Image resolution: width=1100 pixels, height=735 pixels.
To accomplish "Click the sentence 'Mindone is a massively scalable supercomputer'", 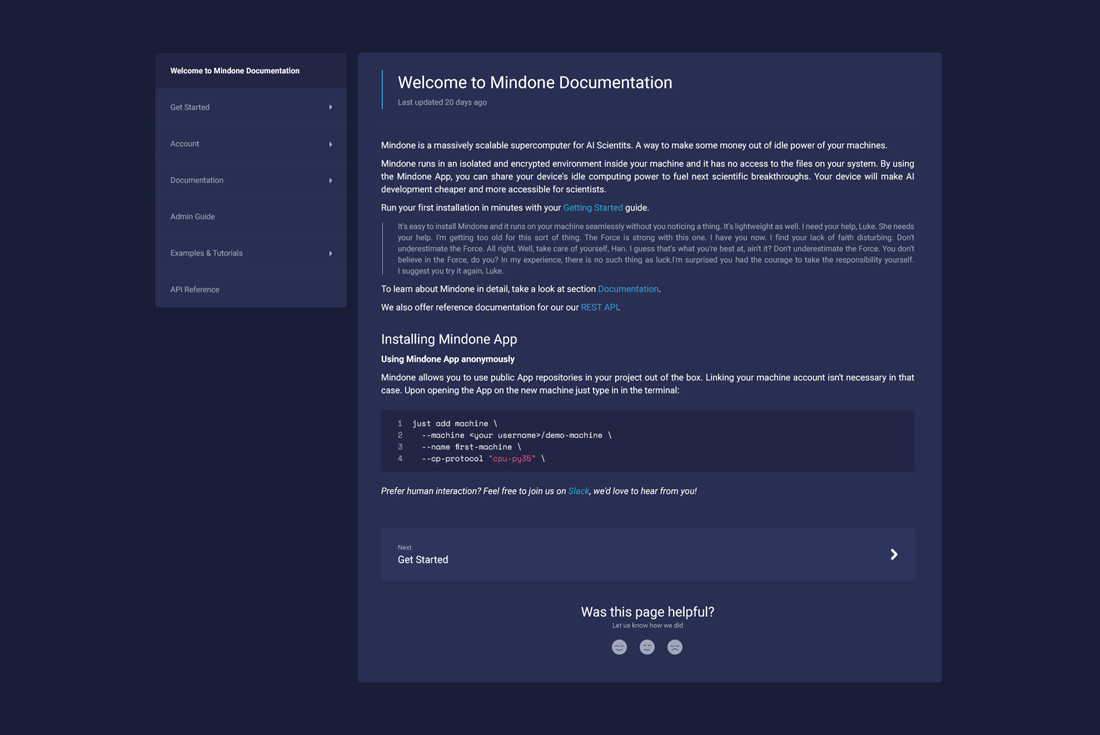I will click(x=634, y=145).
